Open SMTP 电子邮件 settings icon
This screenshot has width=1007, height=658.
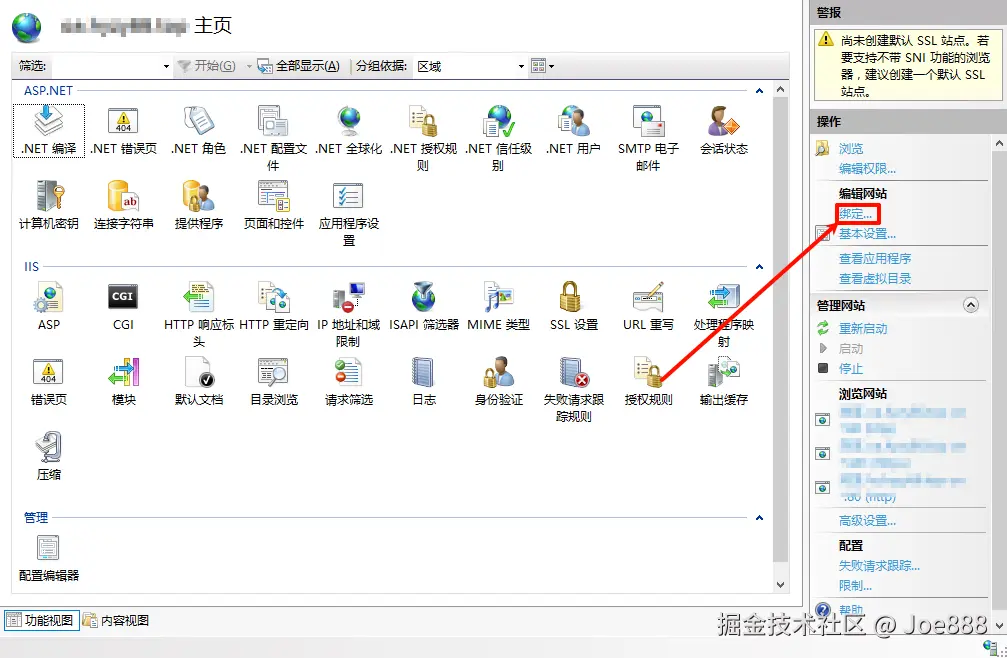click(x=648, y=121)
